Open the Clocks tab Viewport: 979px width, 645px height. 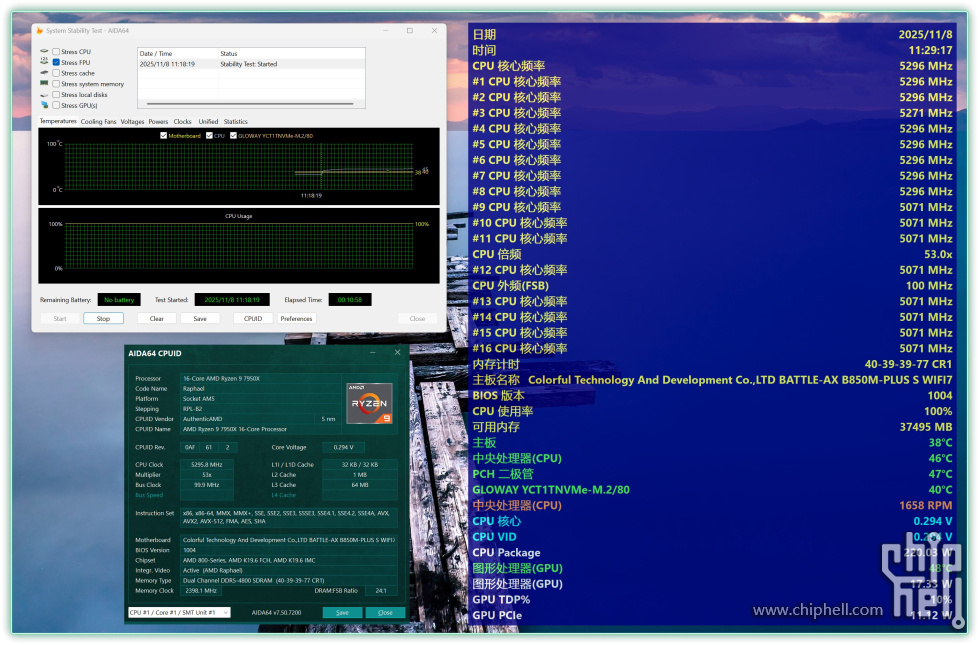coord(182,120)
